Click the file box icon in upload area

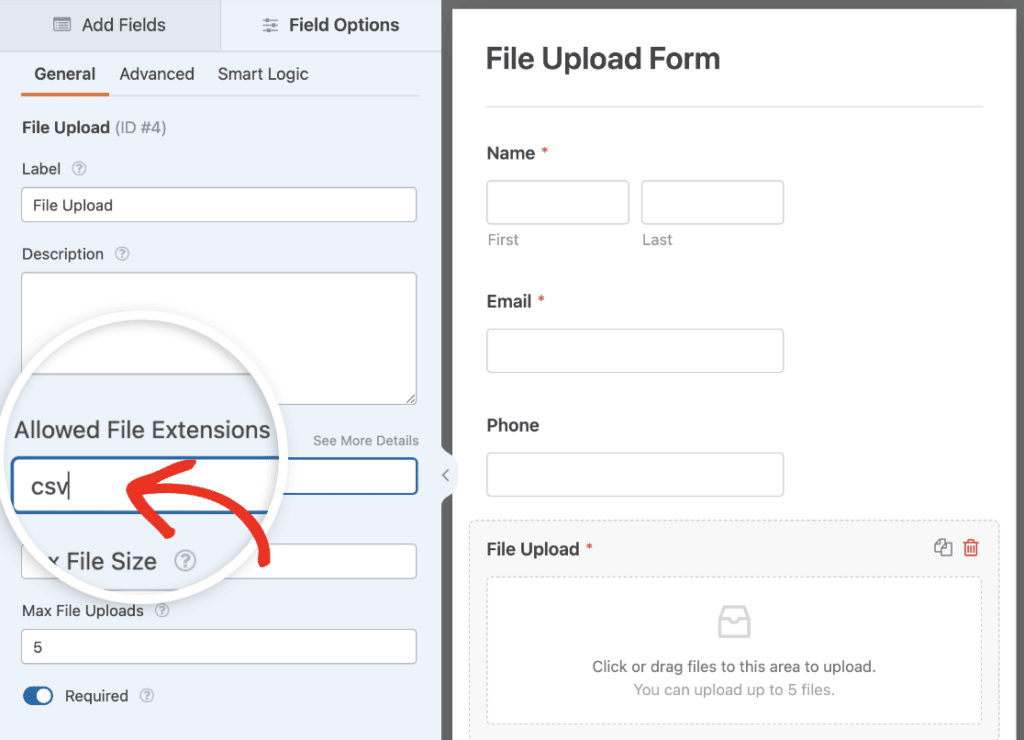[734, 621]
